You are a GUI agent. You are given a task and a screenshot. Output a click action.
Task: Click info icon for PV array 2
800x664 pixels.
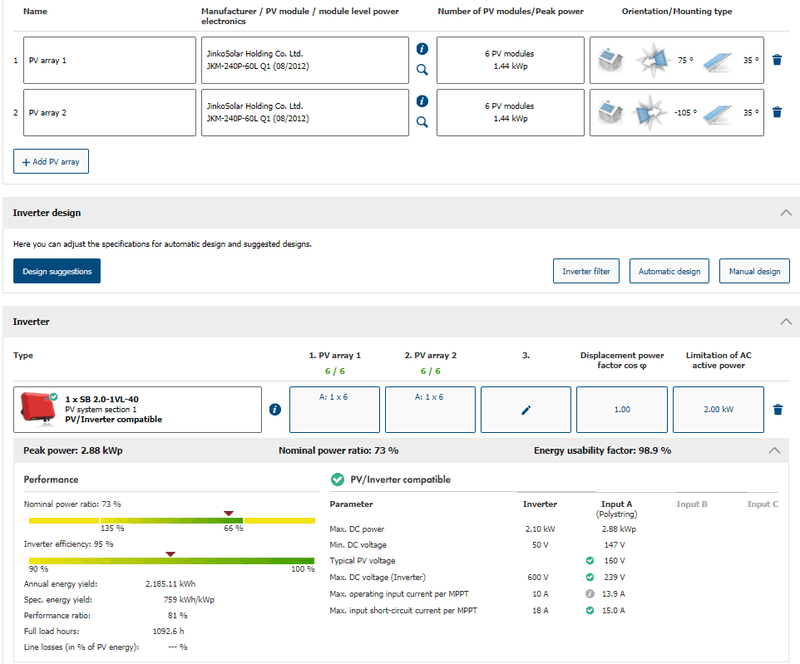click(422, 101)
